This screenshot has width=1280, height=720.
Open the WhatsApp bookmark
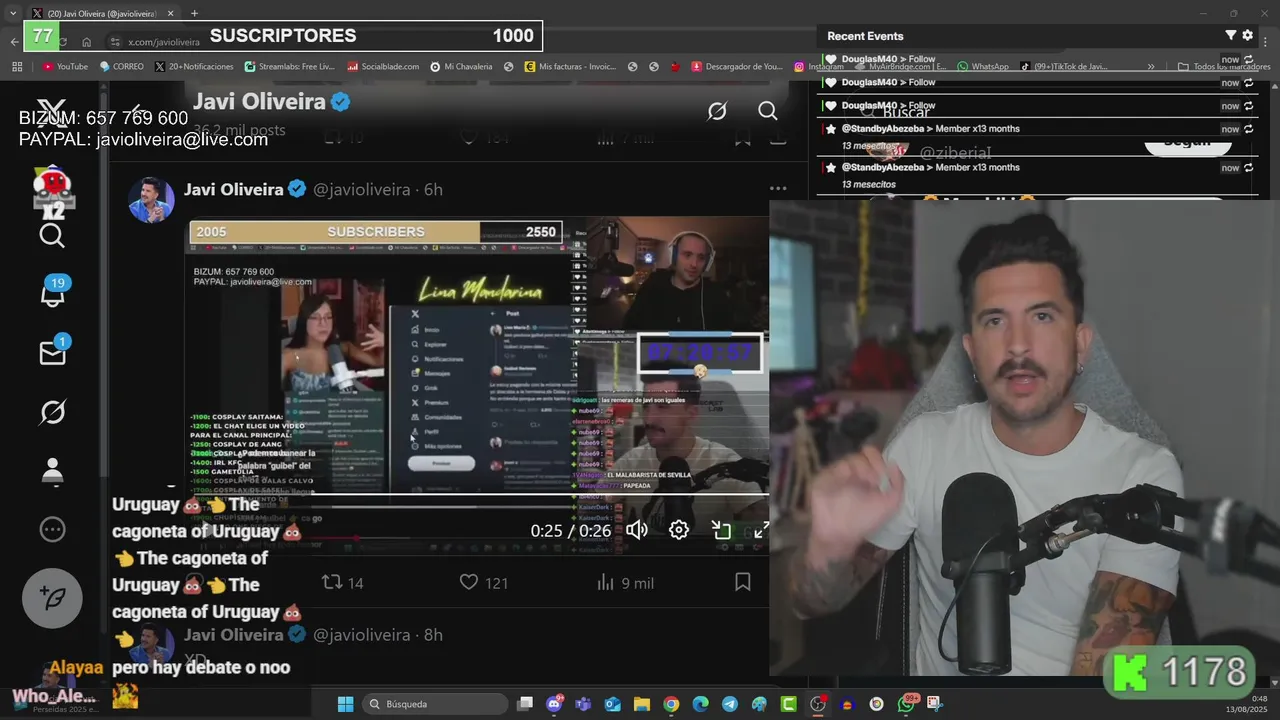point(983,66)
